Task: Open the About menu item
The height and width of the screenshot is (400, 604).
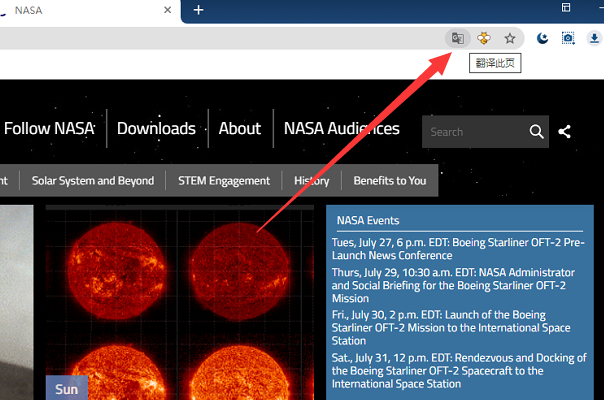Action: [240, 128]
